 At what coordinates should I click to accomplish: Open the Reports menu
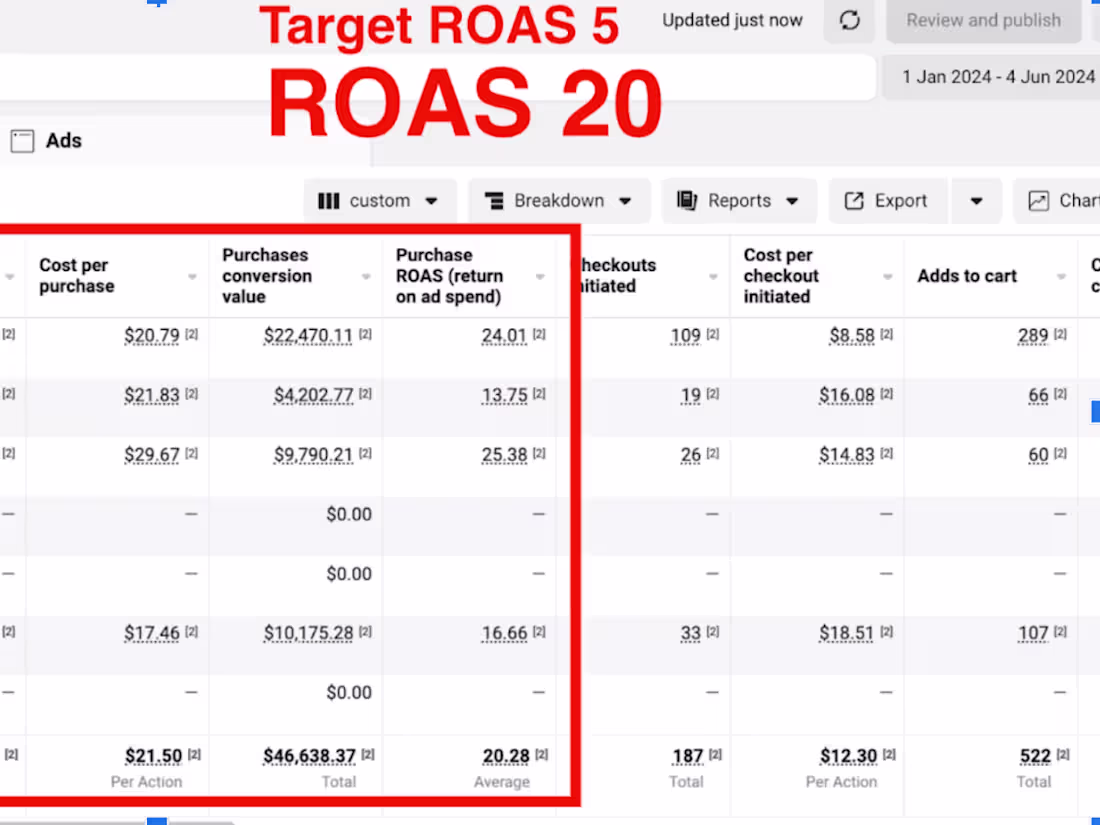(739, 200)
